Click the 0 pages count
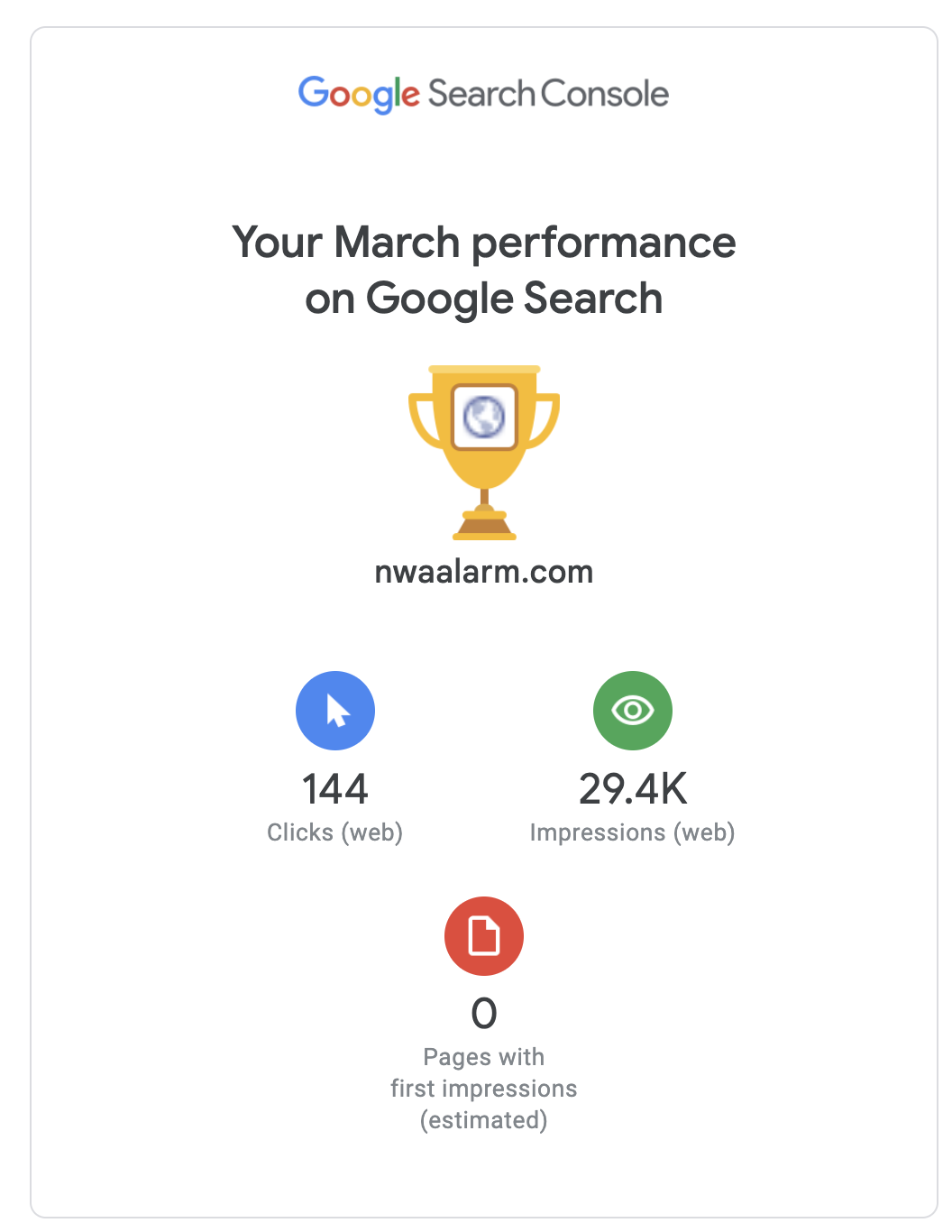This screenshot has height=1232, width=952. 484,1014
